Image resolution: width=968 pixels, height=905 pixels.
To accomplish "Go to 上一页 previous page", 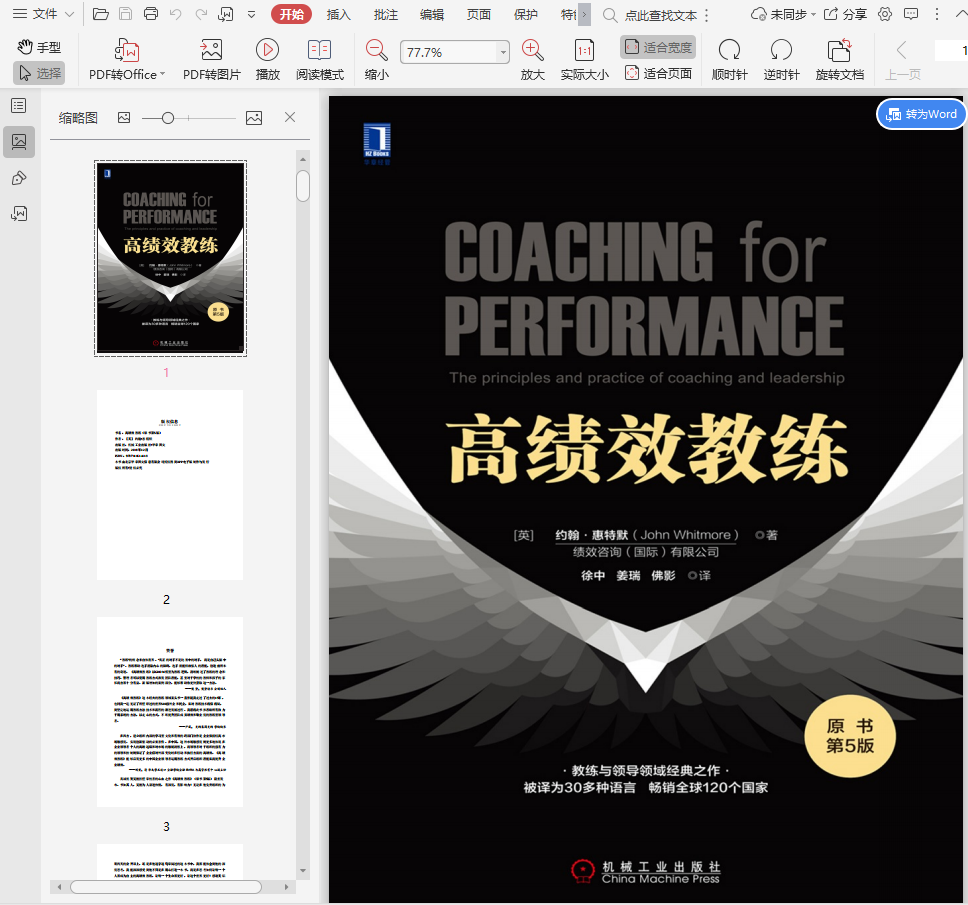I will coord(903,59).
